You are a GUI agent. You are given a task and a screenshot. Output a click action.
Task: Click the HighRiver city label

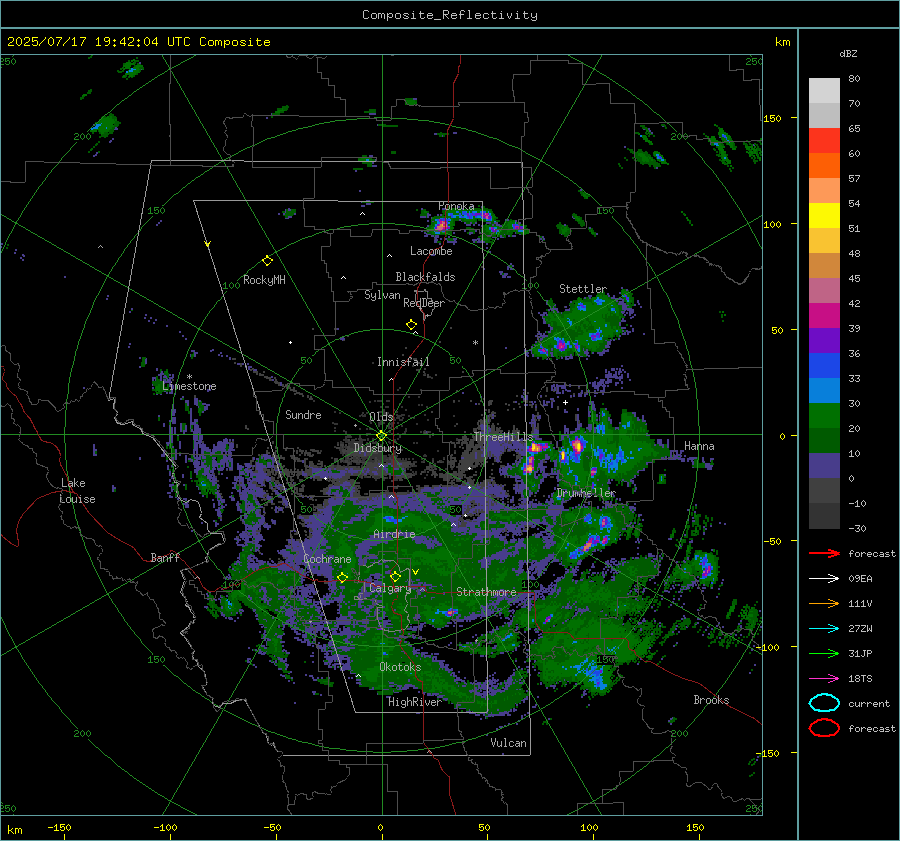pyautogui.click(x=415, y=702)
